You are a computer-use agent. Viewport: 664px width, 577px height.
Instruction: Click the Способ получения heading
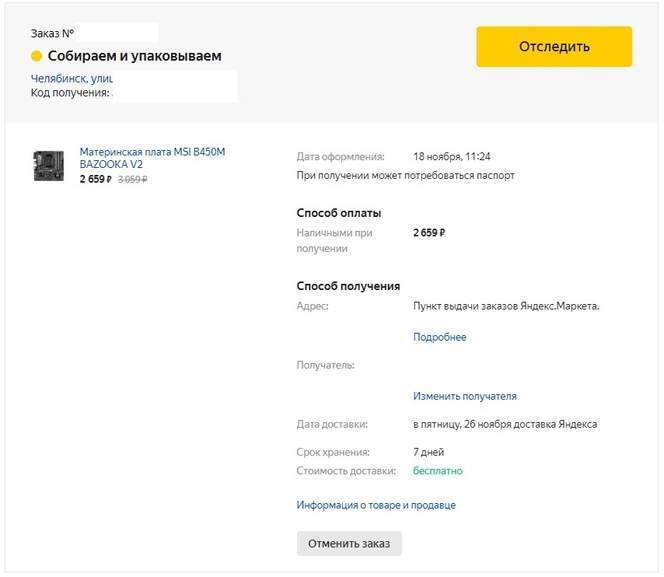pyautogui.click(x=348, y=286)
